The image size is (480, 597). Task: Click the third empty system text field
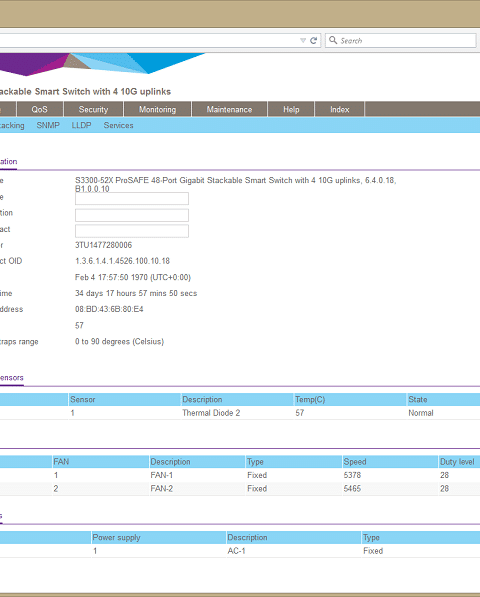132,231
